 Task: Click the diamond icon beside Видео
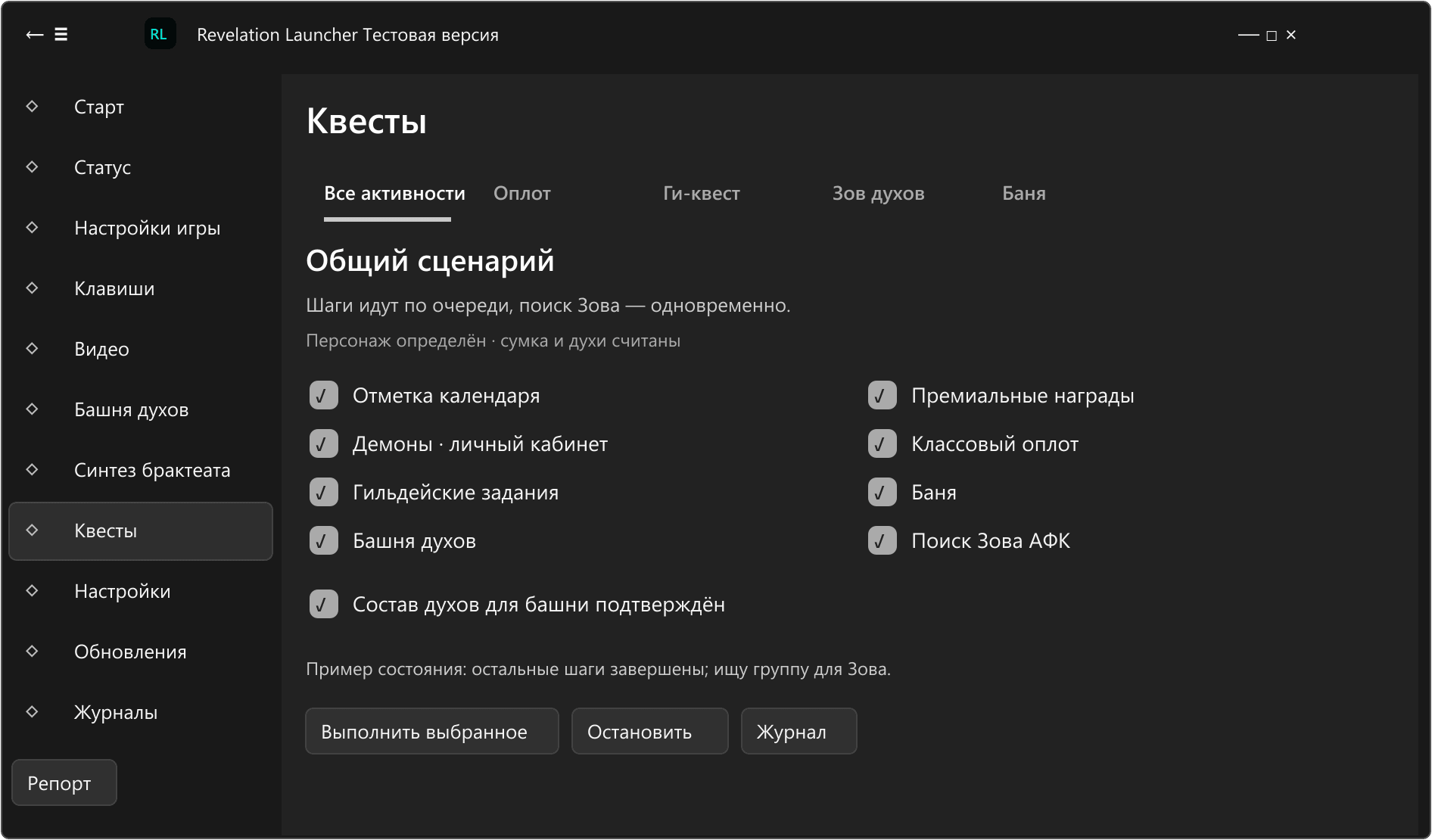pos(32,349)
